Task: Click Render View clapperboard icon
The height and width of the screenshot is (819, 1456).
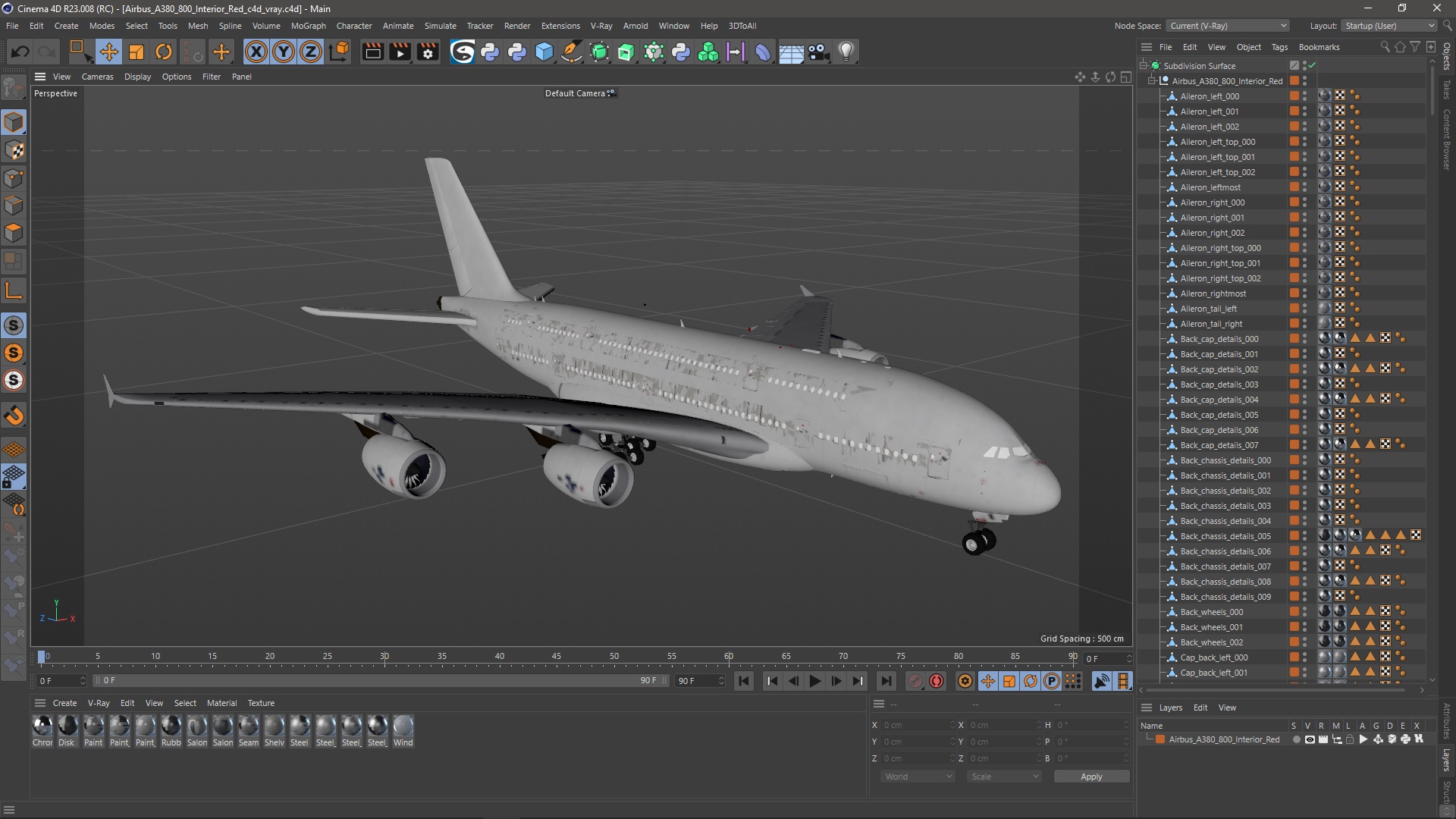Action: point(372,52)
